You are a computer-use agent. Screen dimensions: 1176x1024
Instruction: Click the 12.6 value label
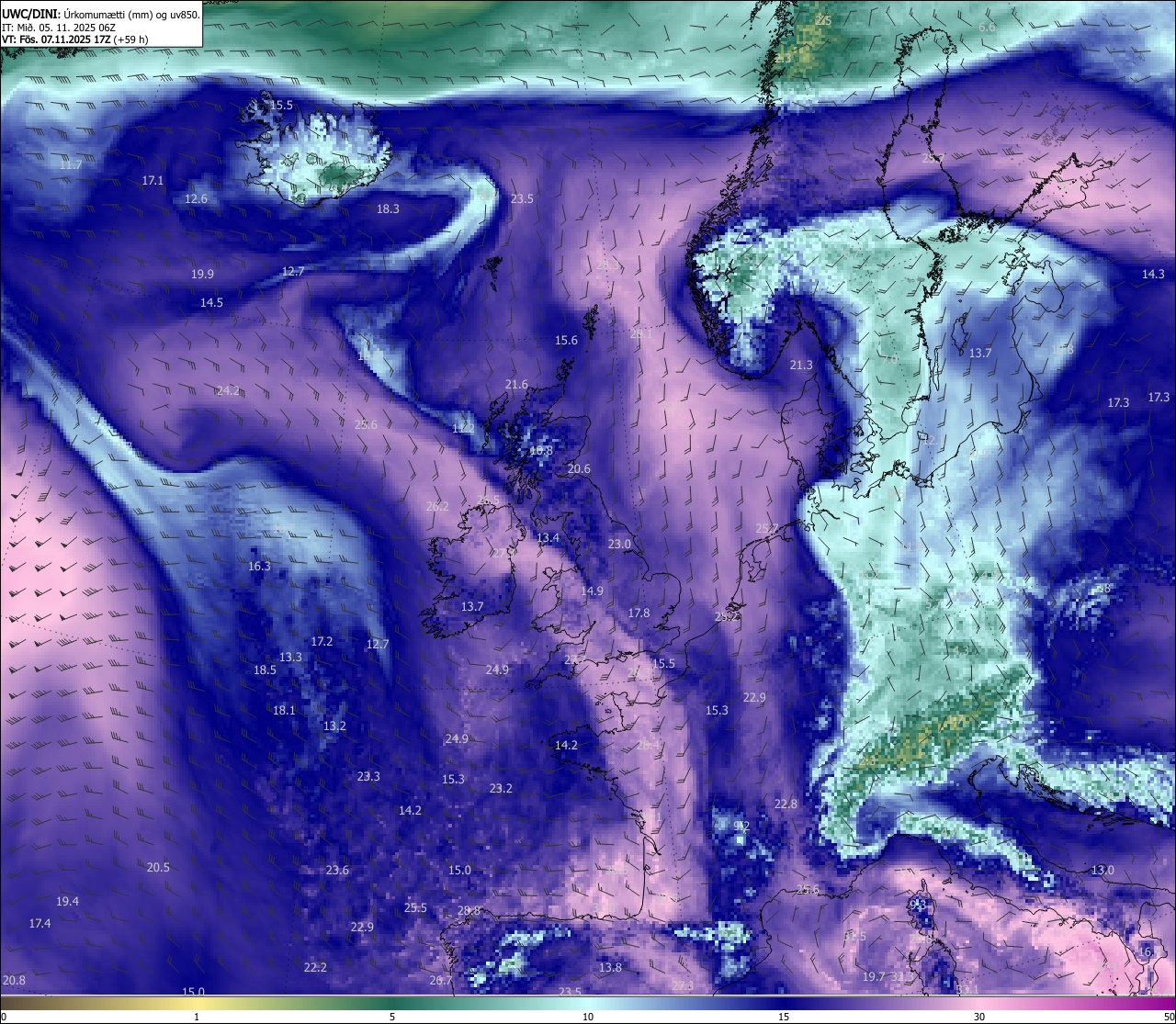point(196,199)
